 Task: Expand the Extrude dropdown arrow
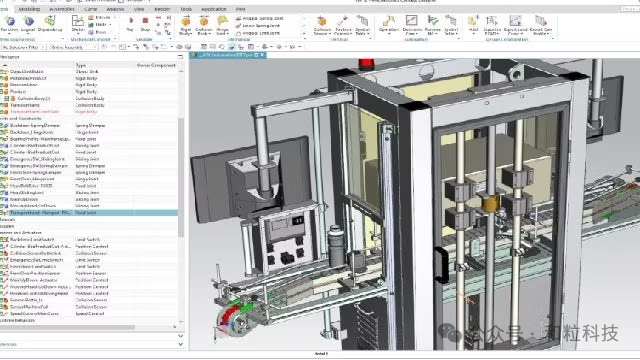(115, 18)
